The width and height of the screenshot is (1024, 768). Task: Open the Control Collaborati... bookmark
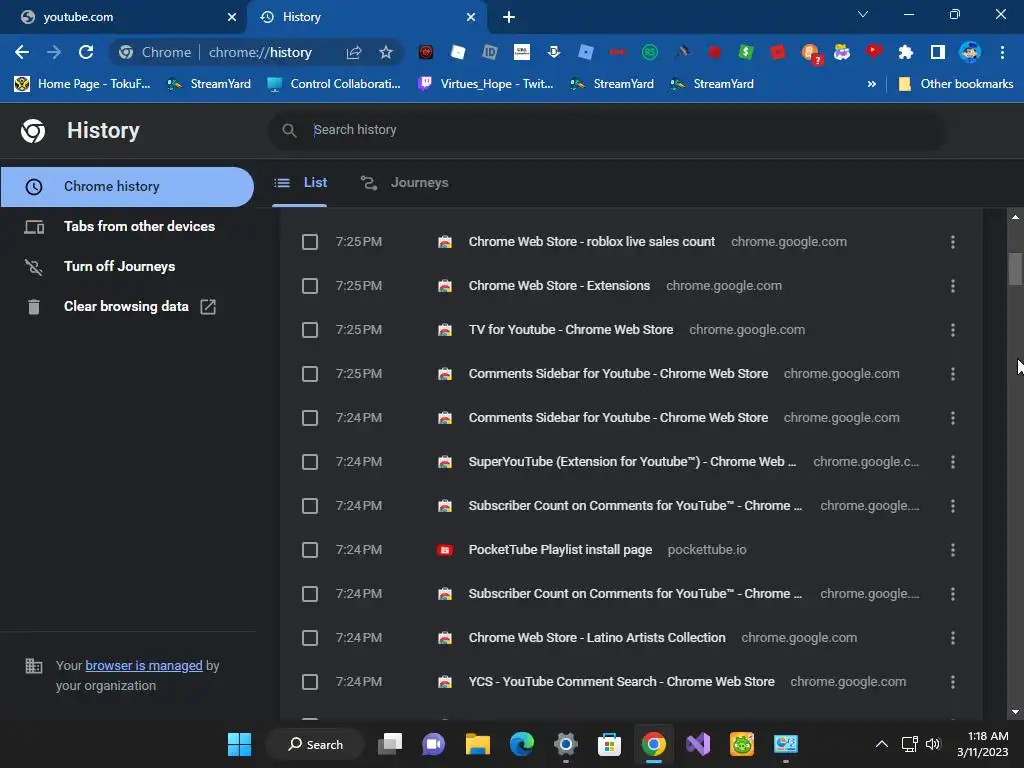pyautogui.click(x=334, y=84)
